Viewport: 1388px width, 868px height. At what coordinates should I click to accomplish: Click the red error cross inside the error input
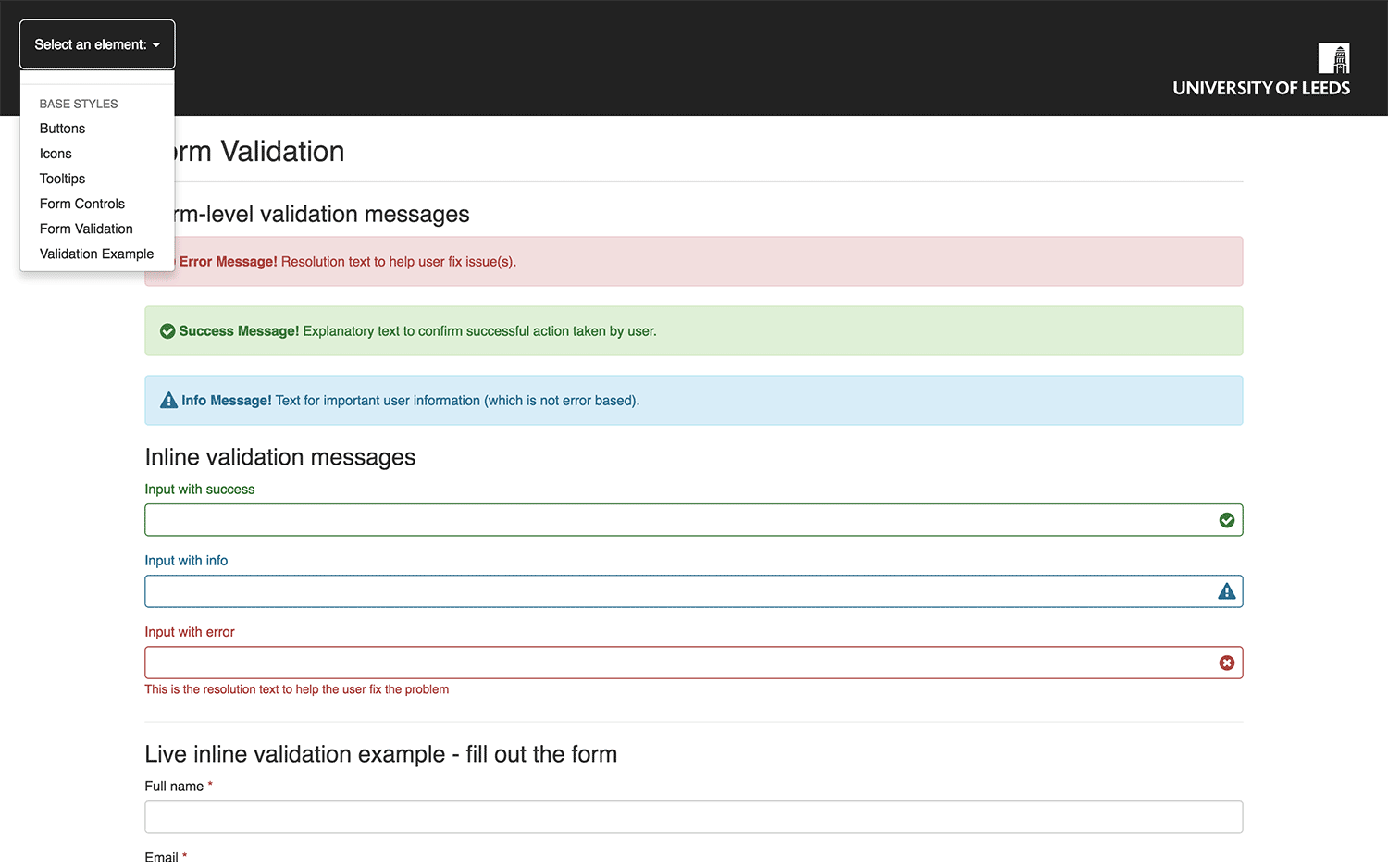(1227, 662)
